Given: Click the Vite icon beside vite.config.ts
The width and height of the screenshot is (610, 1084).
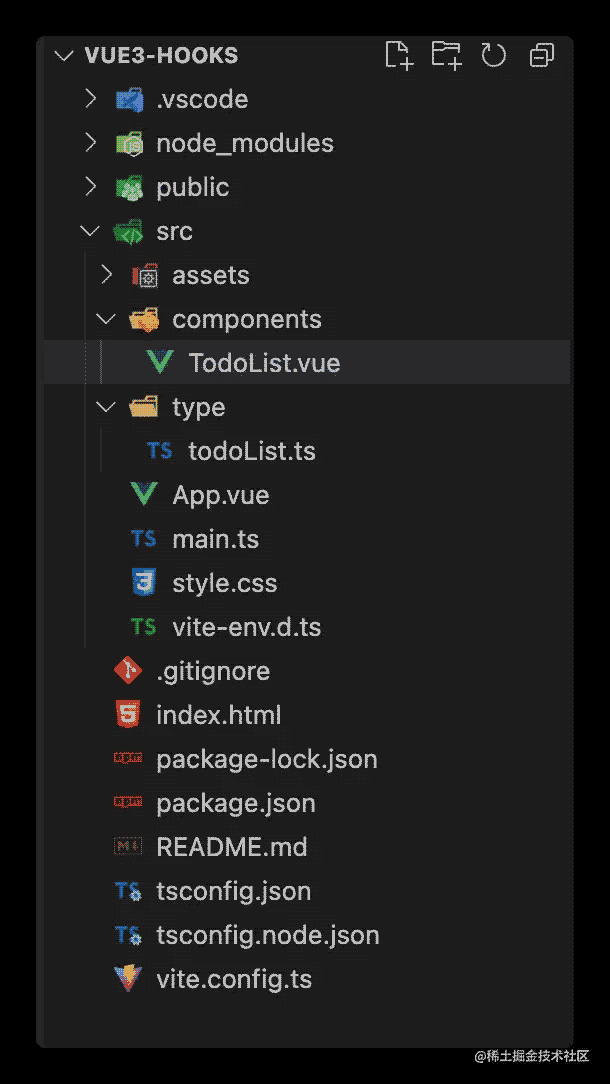Looking at the screenshot, I should coord(128,979).
